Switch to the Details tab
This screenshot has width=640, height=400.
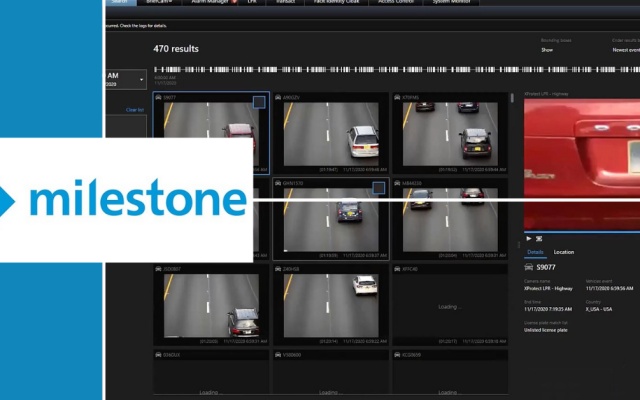pos(535,252)
